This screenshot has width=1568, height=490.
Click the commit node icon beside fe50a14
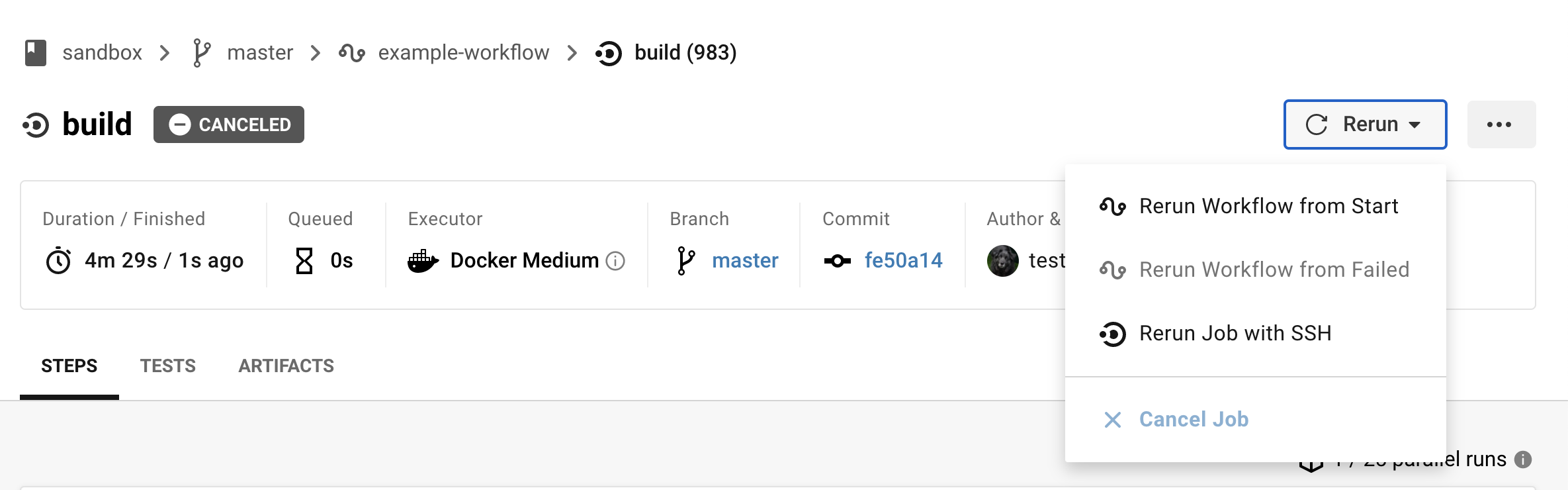pos(838,261)
